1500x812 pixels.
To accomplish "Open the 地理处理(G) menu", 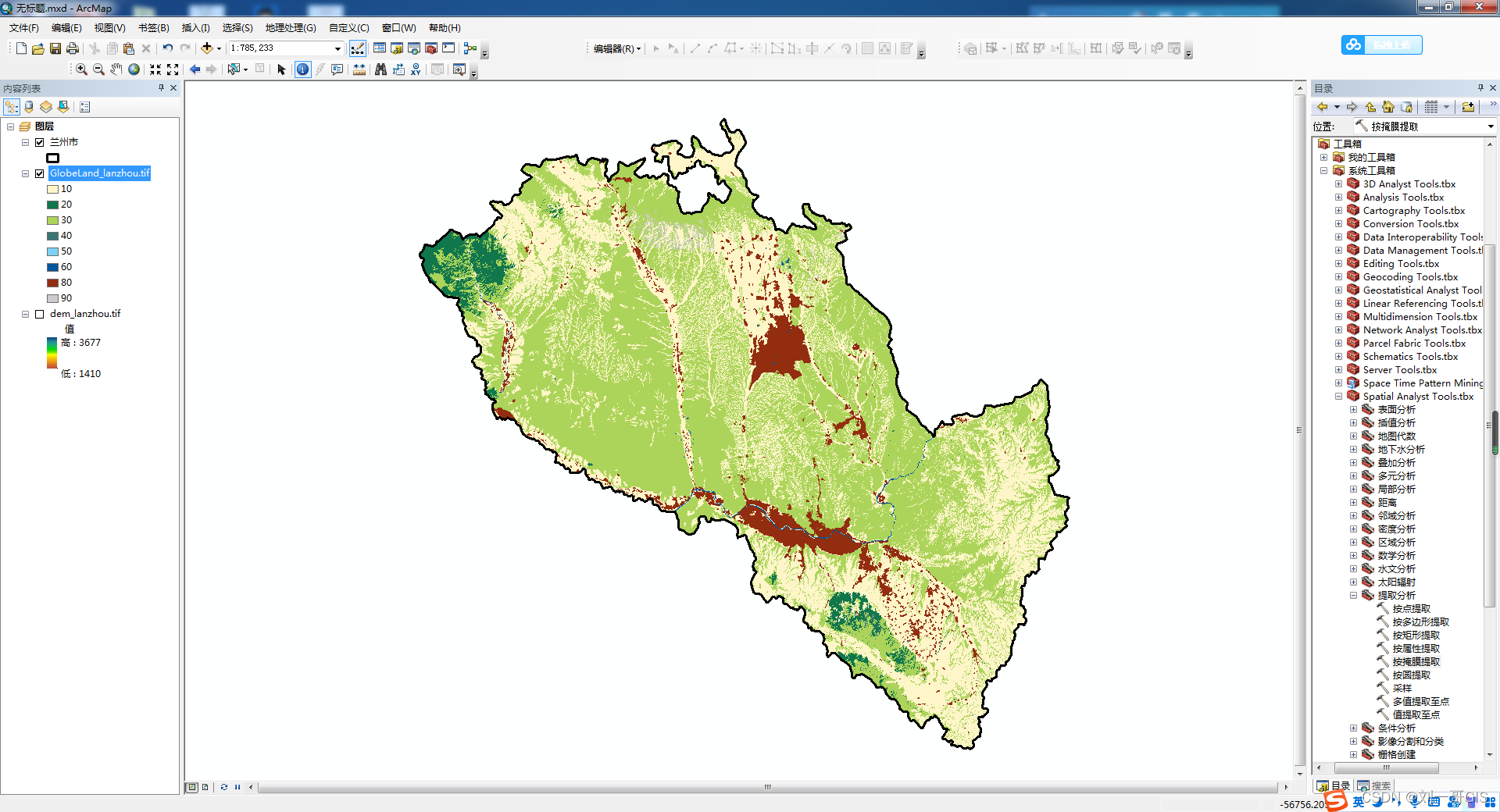I will pos(291,27).
